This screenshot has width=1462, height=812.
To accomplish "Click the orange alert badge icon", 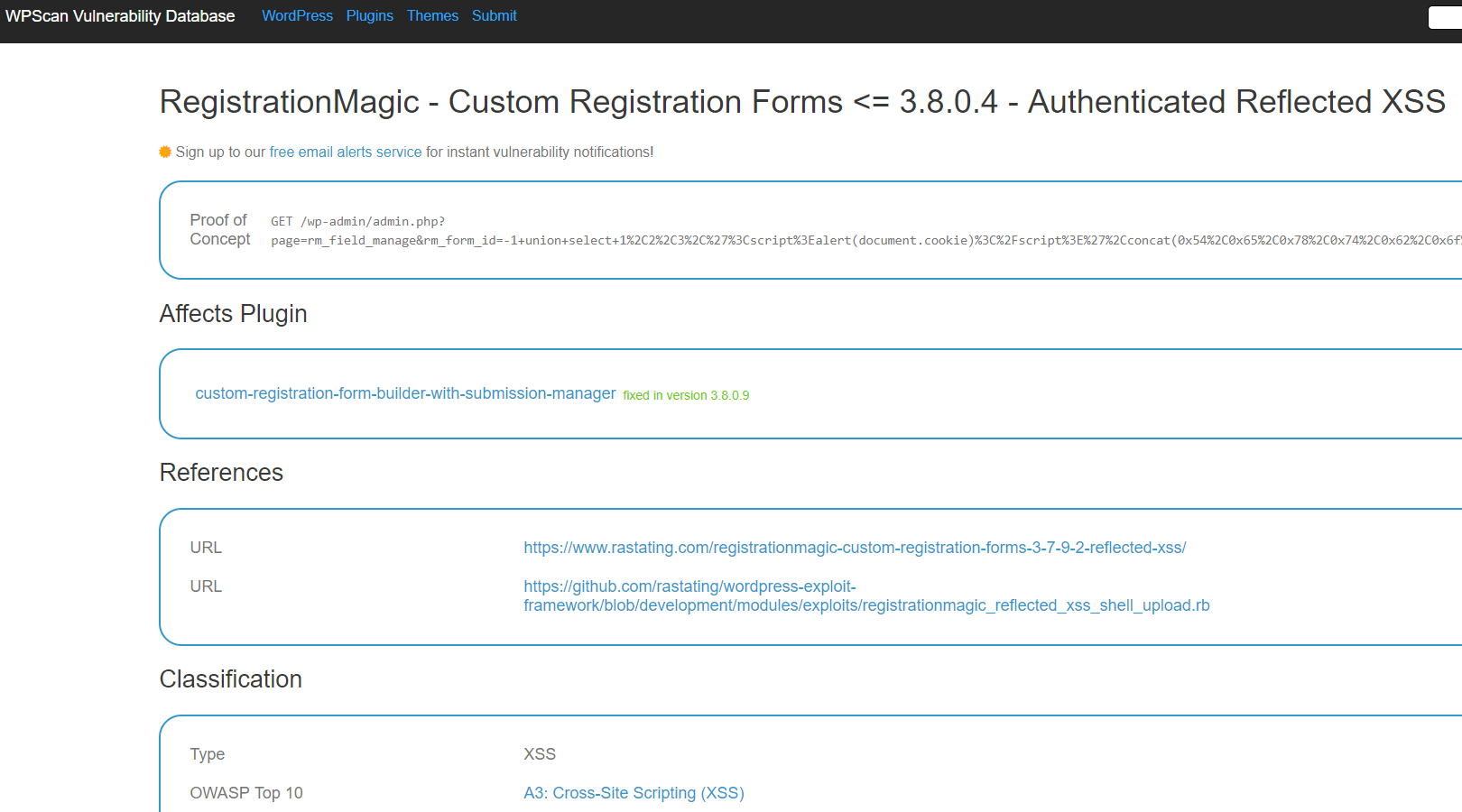I will [x=165, y=152].
